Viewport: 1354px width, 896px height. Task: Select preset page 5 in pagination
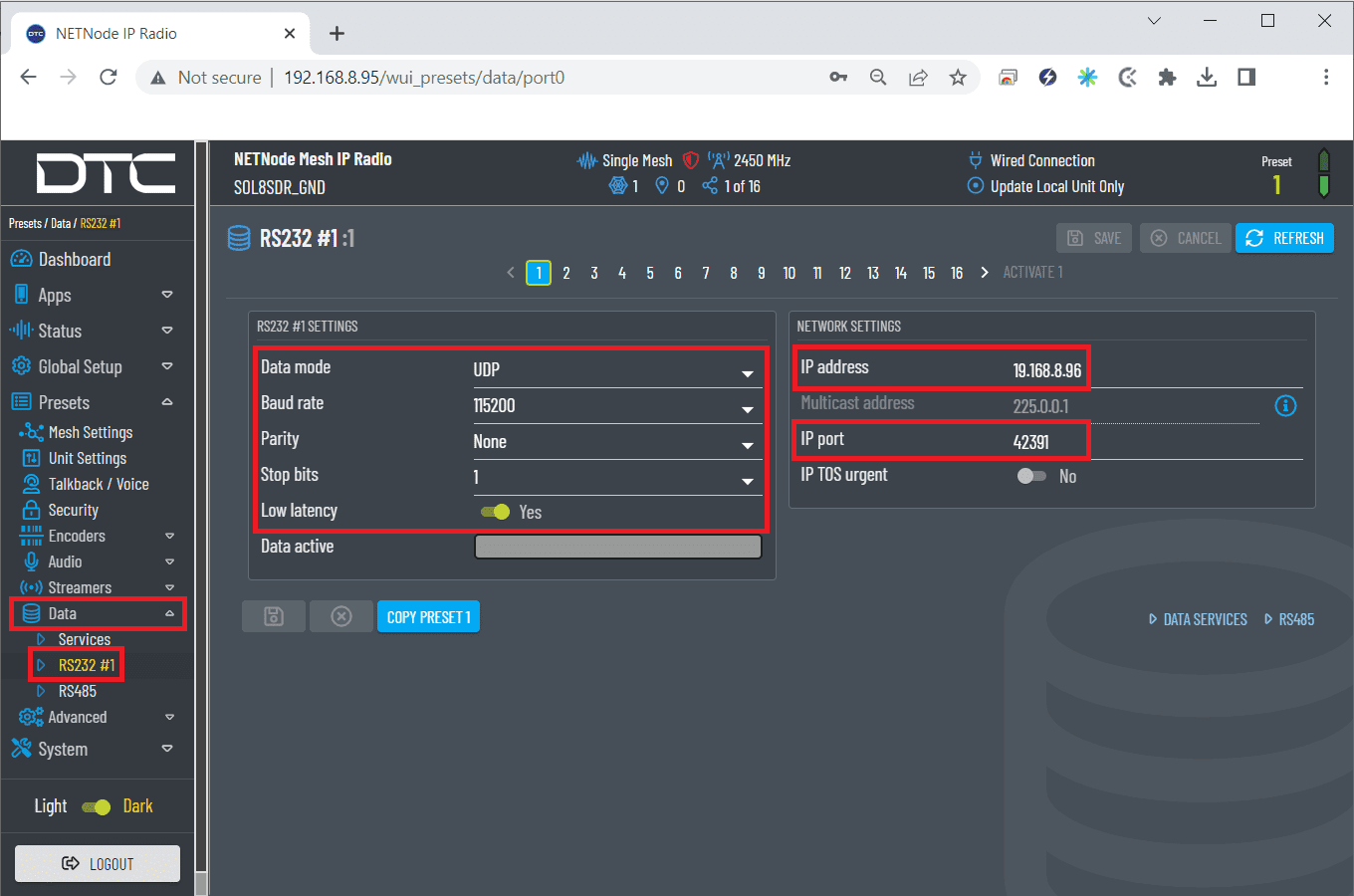(650, 273)
